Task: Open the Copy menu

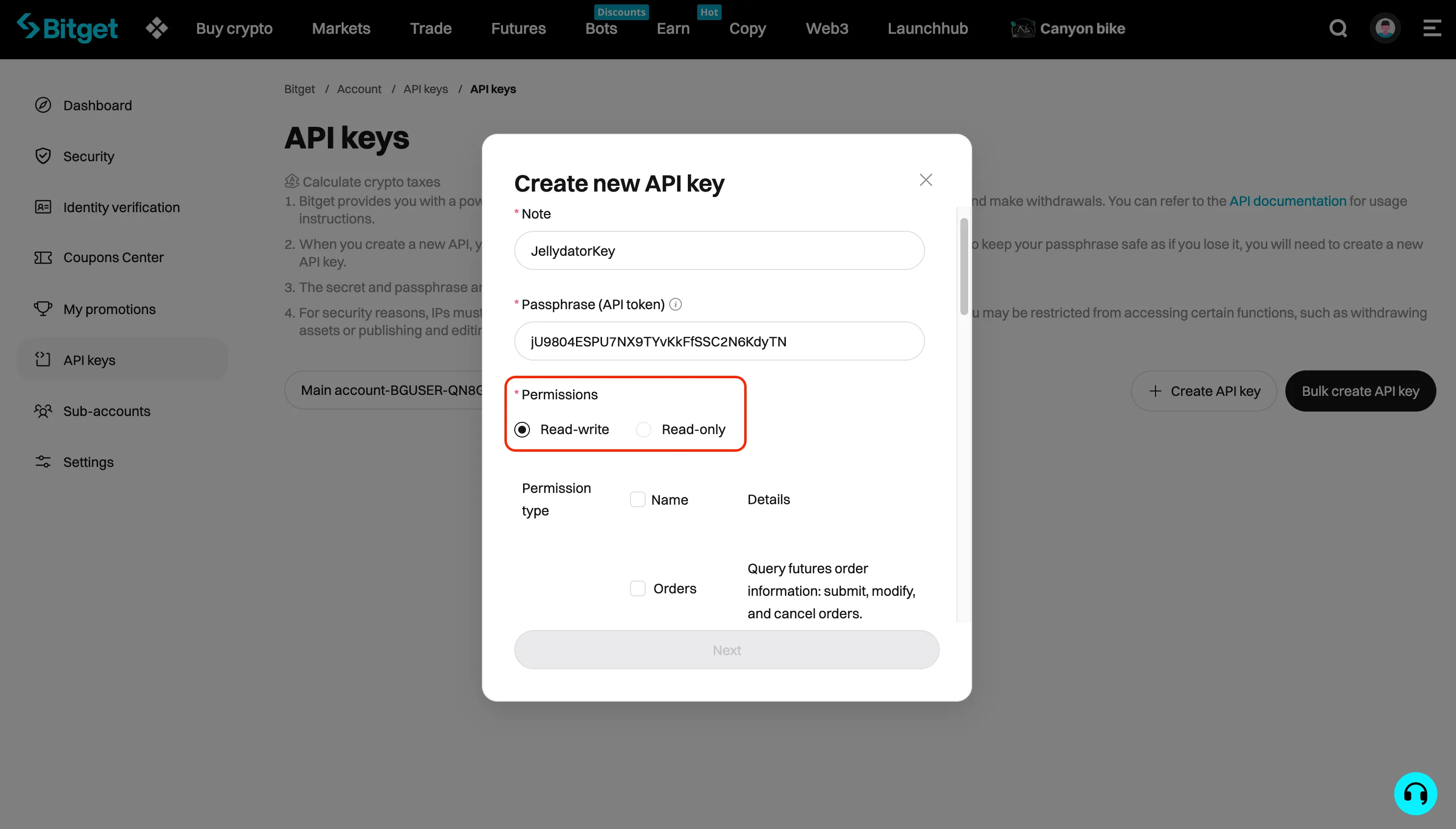Action: coord(748,28)
